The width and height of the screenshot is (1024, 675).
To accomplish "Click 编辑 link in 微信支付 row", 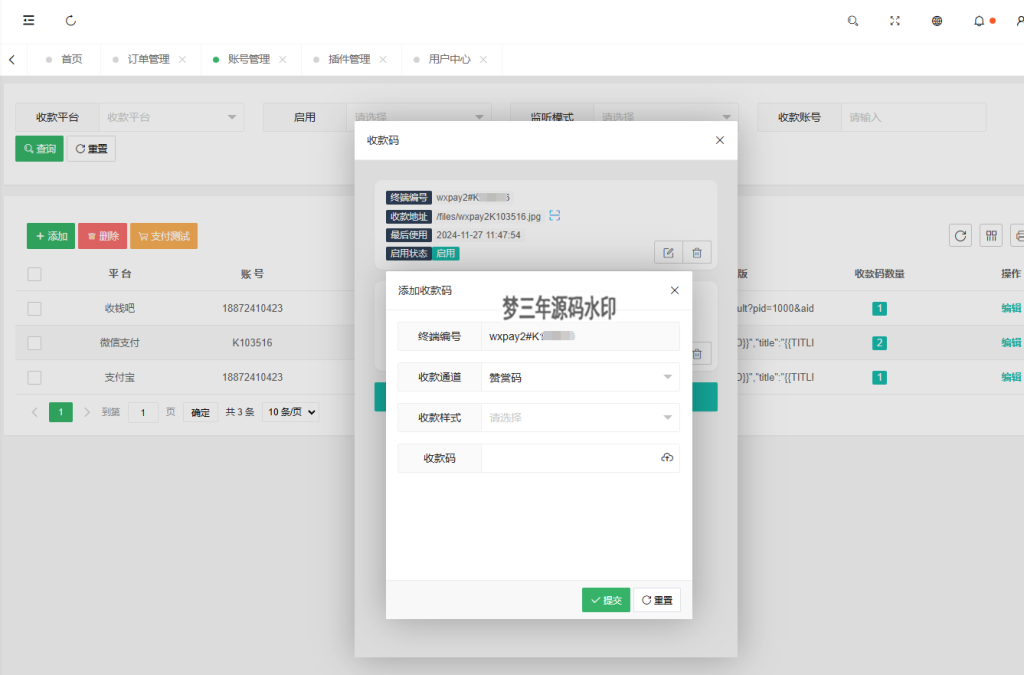I will (x=1011, y=343).
